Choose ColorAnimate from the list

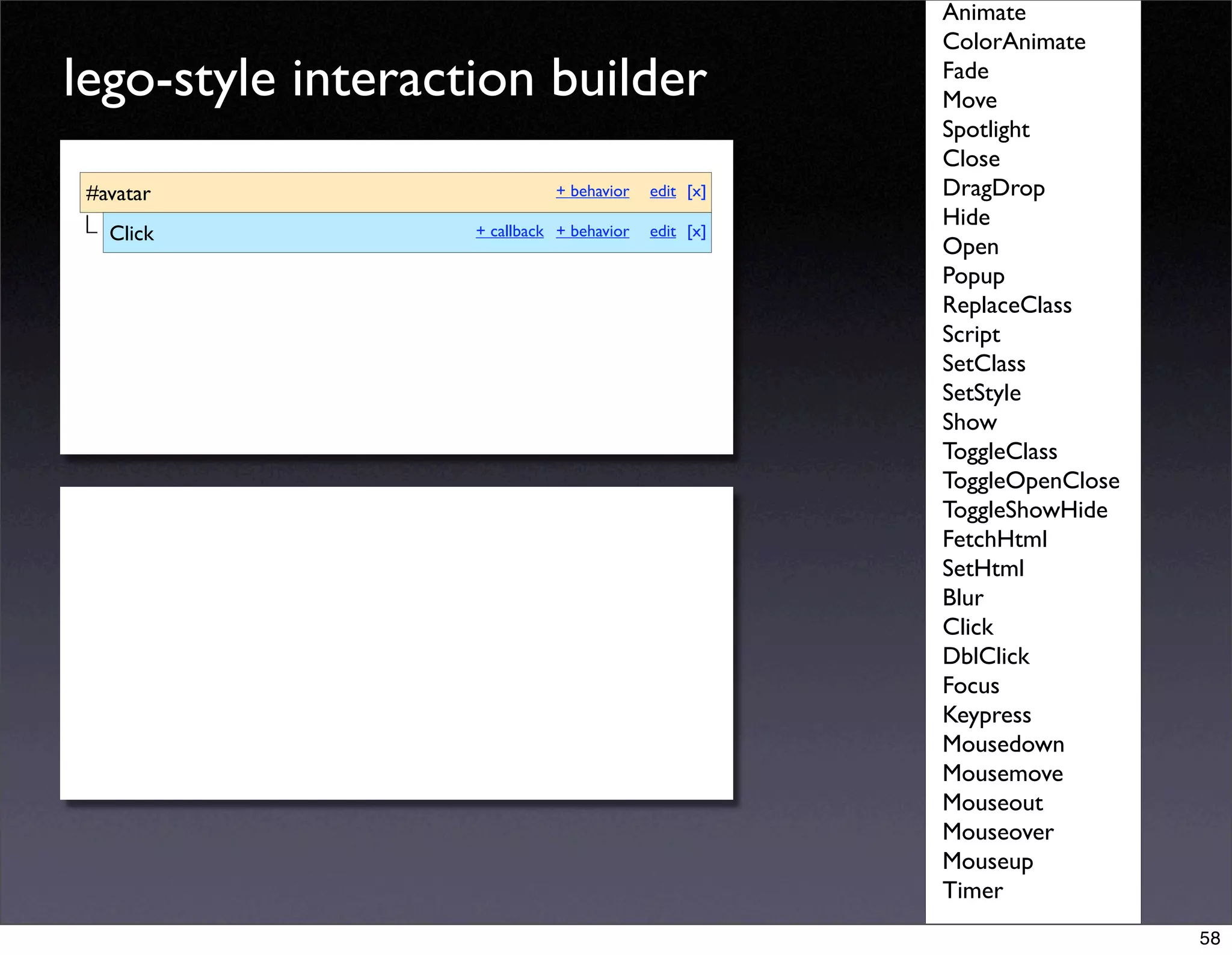pyautogui.click(x=1014, y=42)
